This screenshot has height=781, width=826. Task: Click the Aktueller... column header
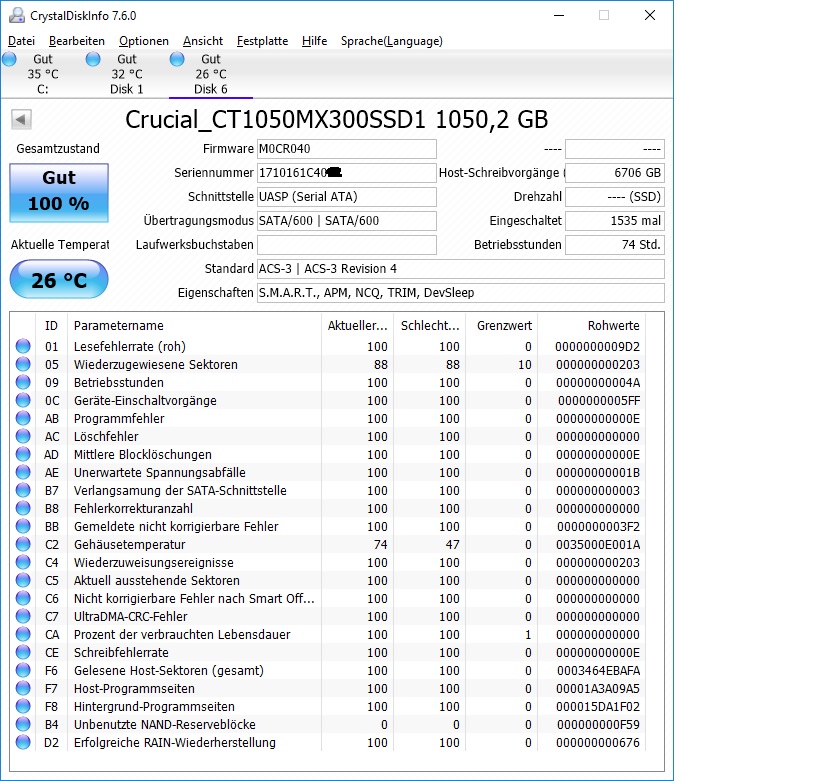(358, 325)
